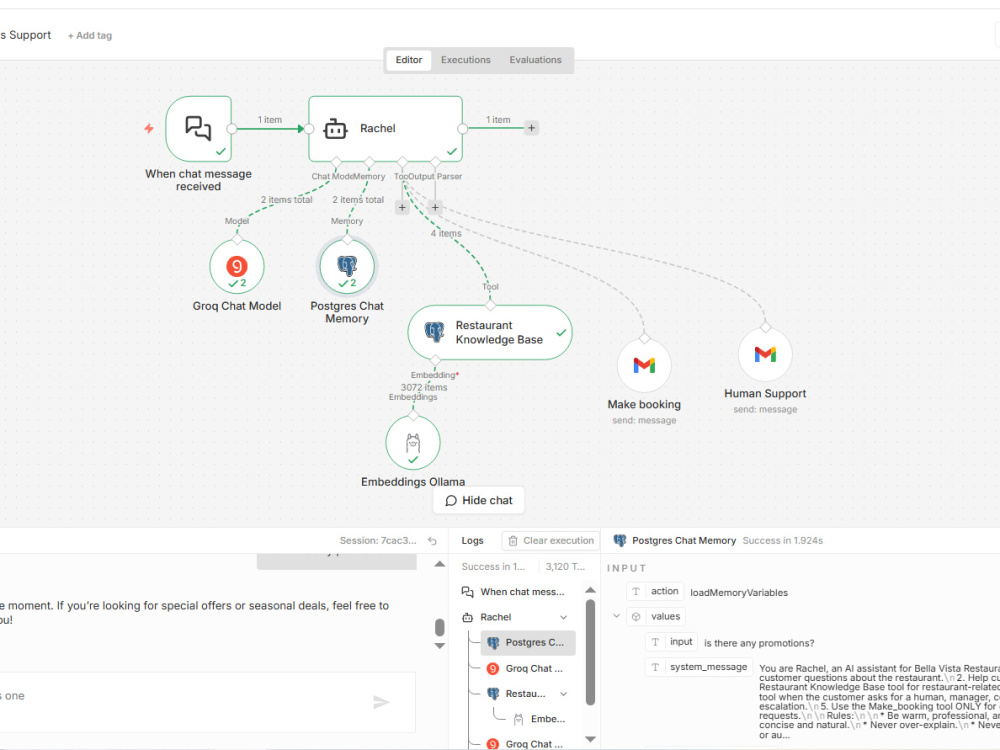
Task: Add a Tool via plus connector
Action: [402, 207]
